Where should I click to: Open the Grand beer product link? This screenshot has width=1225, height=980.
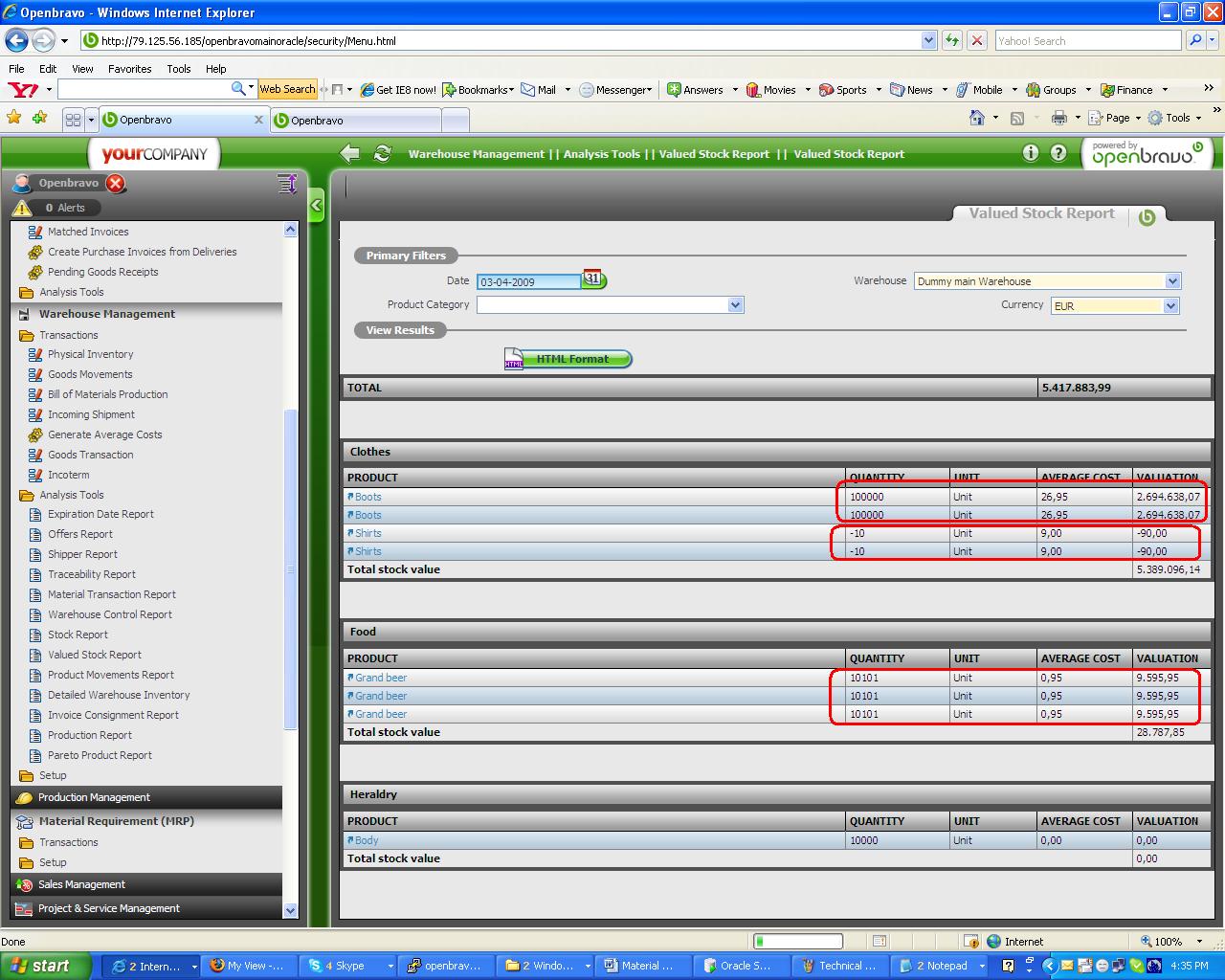click(x=381, y=678)
